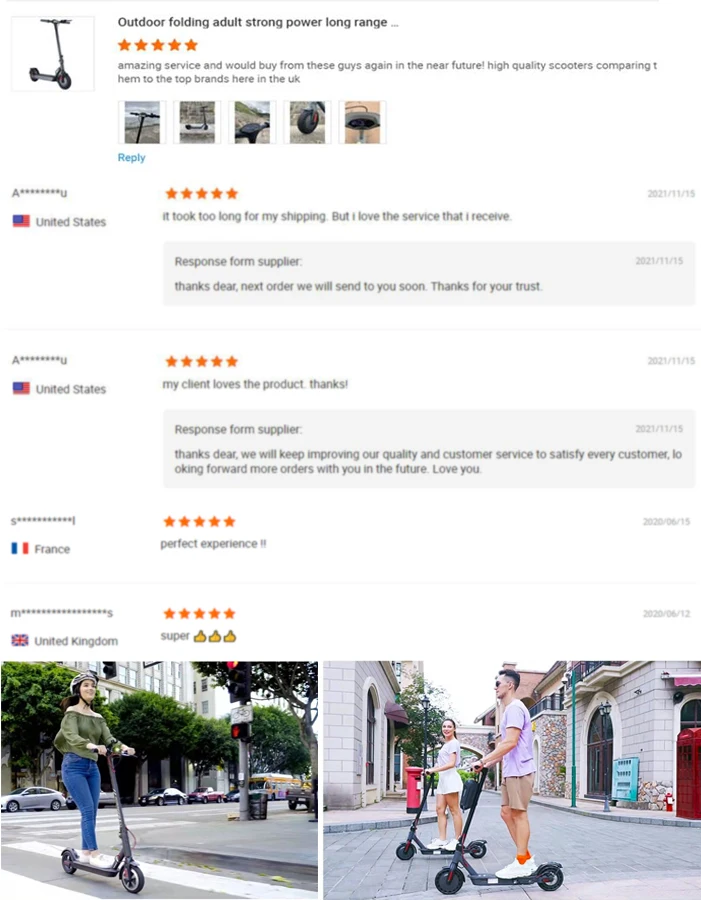Open the photo of couple with two scooters
The image size is (701, 900).
512,779
